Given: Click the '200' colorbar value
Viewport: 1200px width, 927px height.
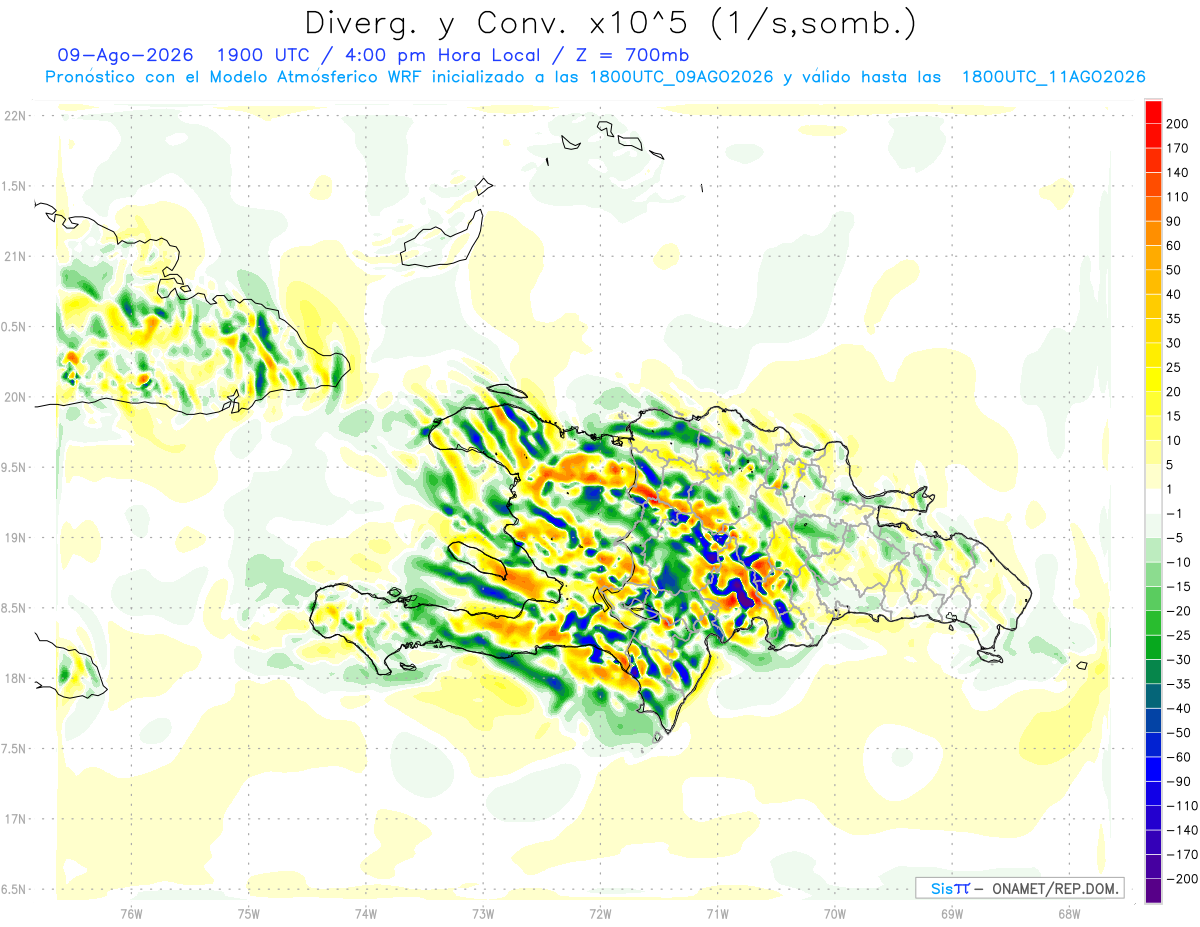Looking at the screenshot, I should coord(1177,124).
